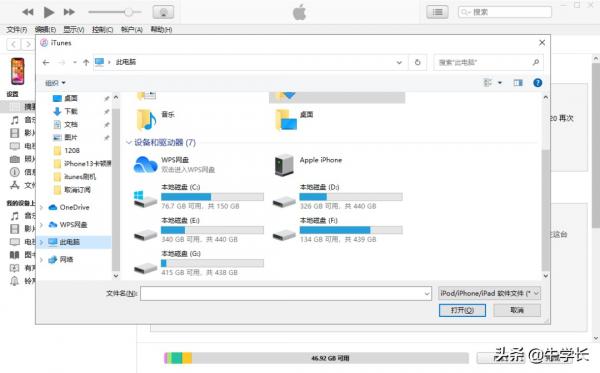This screenshot has width=600, height=373.
Task: Click the blue help question-mark icon
Action: 537,83
